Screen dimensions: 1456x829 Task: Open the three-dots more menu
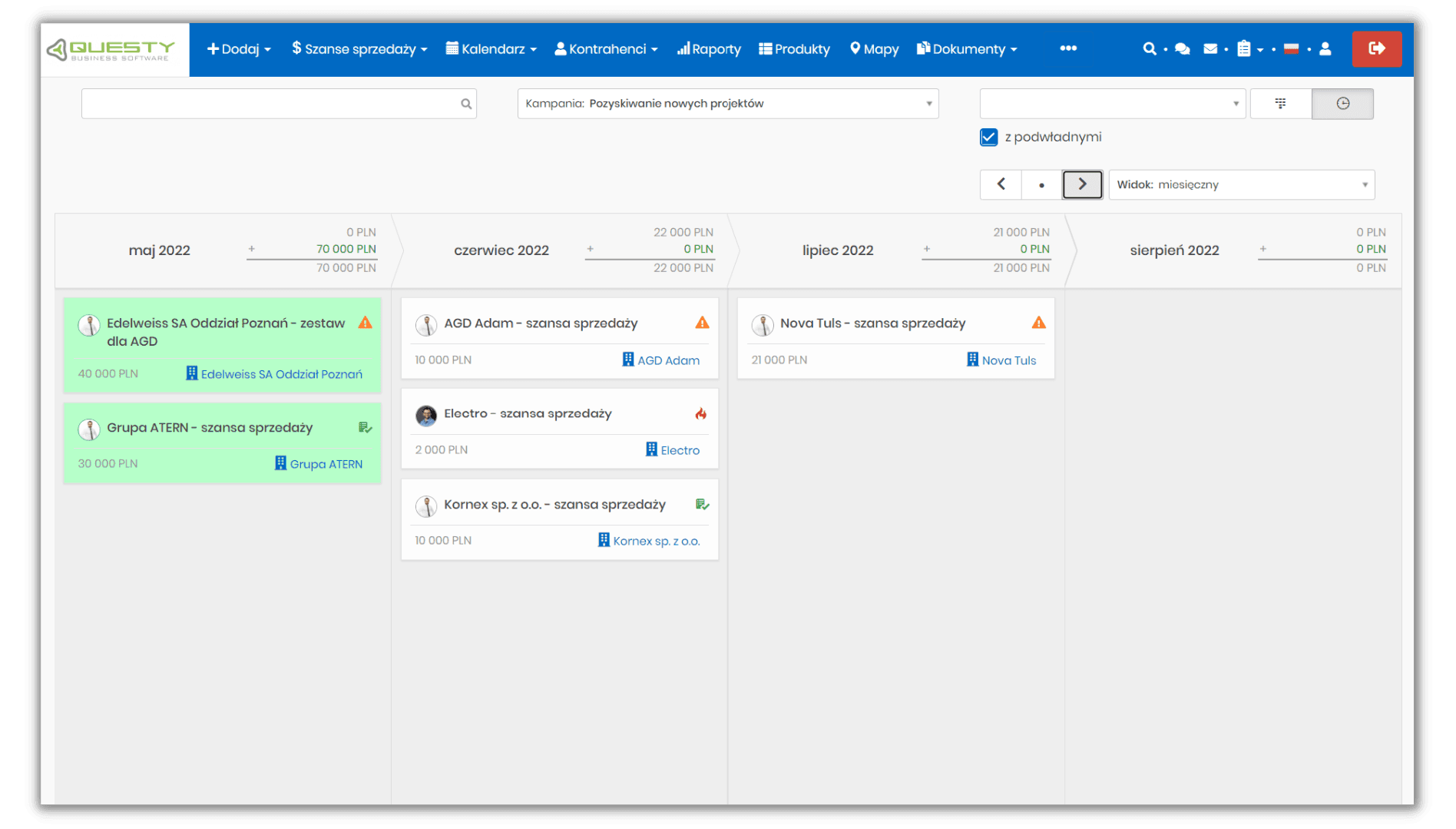pos(1068,48)
